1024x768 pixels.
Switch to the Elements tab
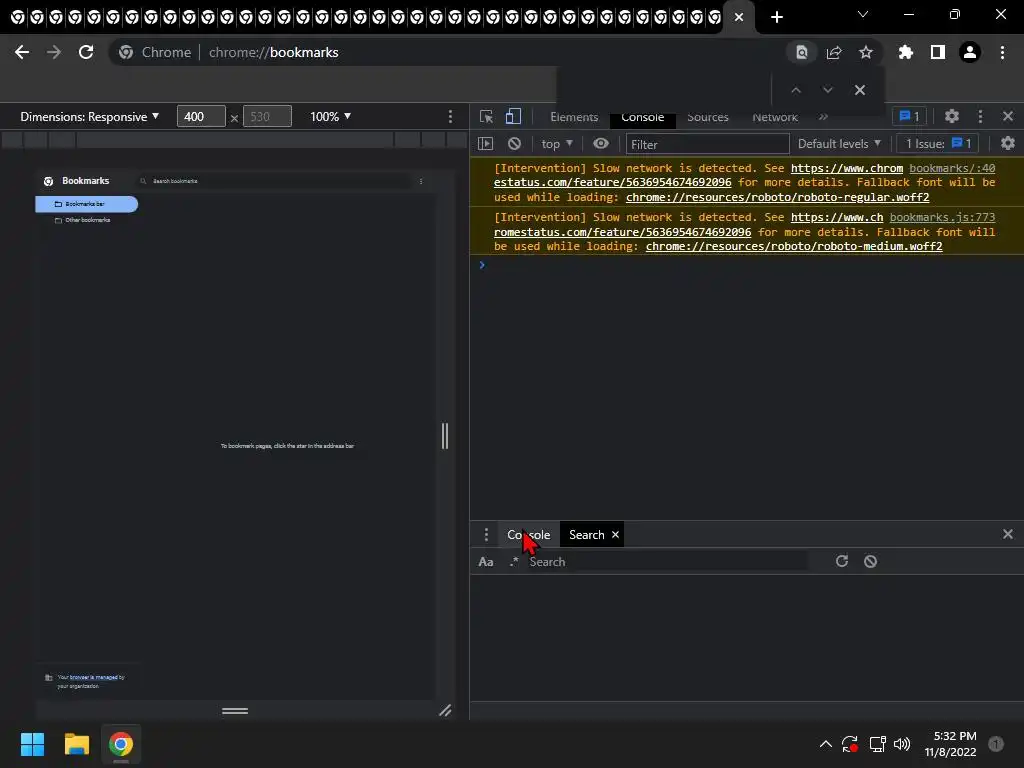(x=574, y=117)
